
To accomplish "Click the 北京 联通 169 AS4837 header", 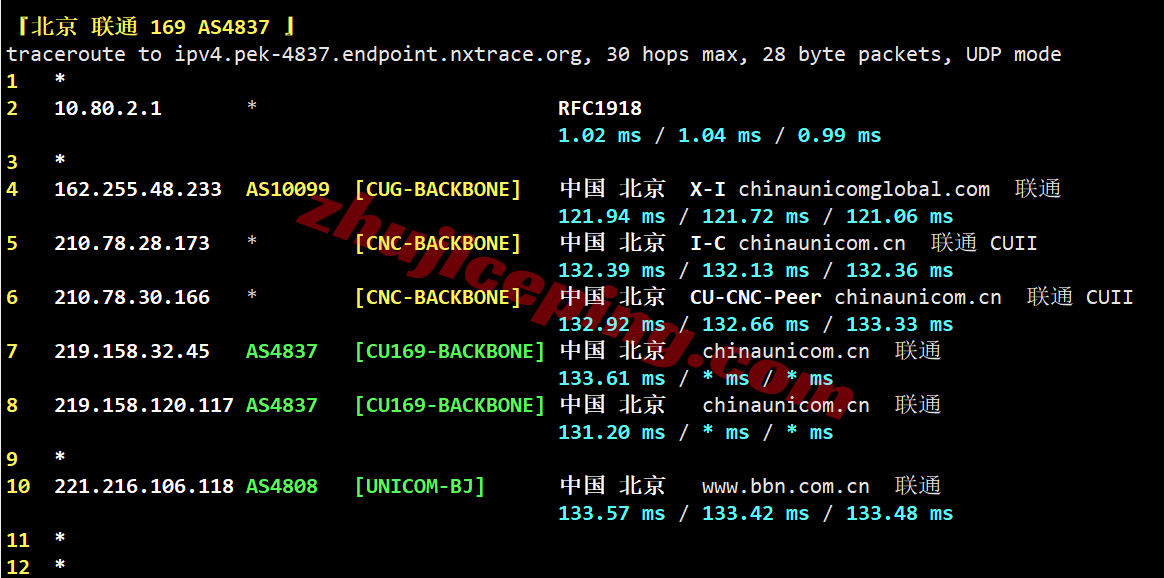I will (x=155, y=27).
